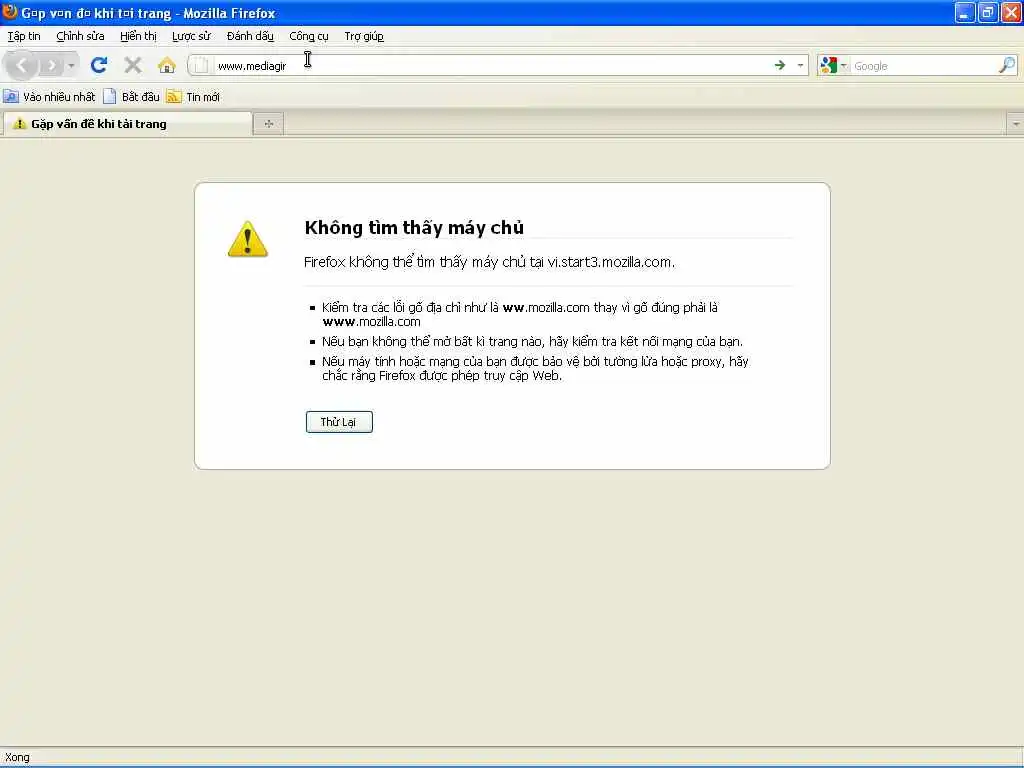Open the Lược sử menu

(191, 36)
